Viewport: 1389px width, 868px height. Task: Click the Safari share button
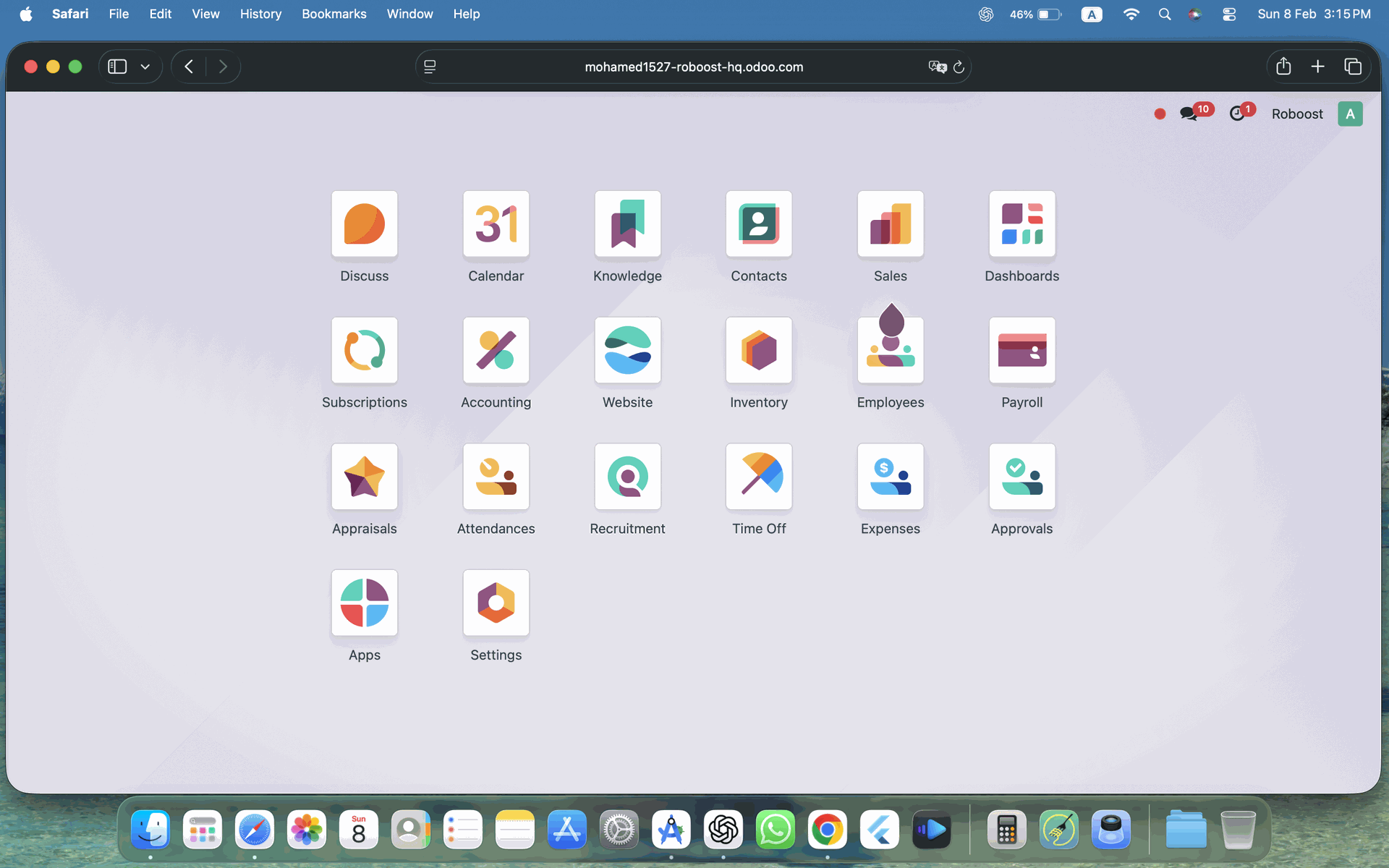pyautogui.click(x=1283, y=67)
